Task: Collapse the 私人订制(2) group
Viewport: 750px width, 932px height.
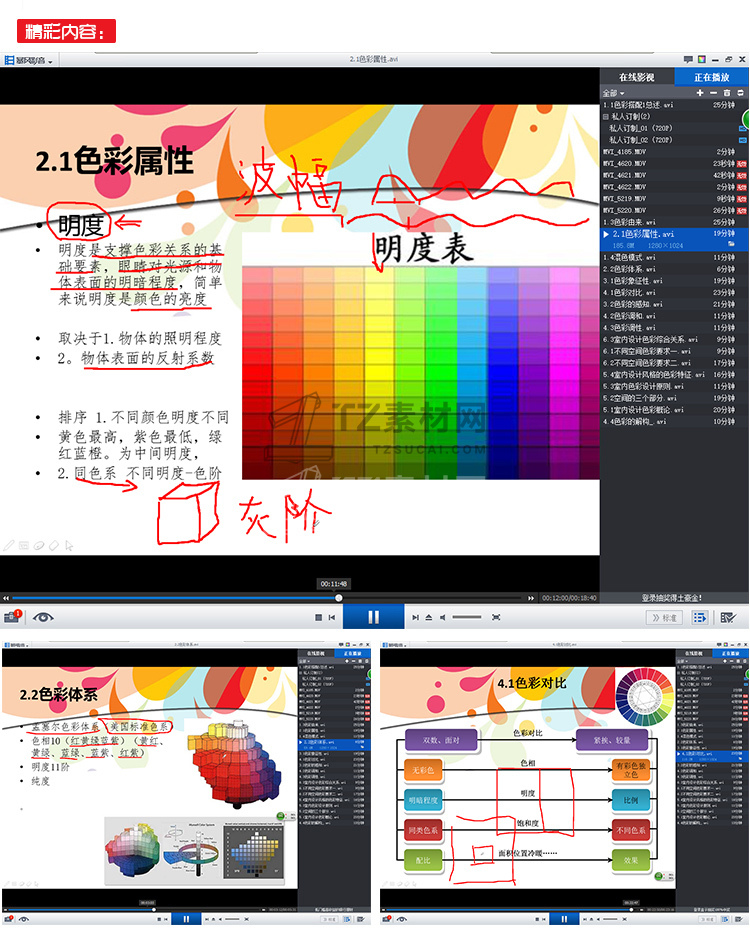Action: click(606, 116)
